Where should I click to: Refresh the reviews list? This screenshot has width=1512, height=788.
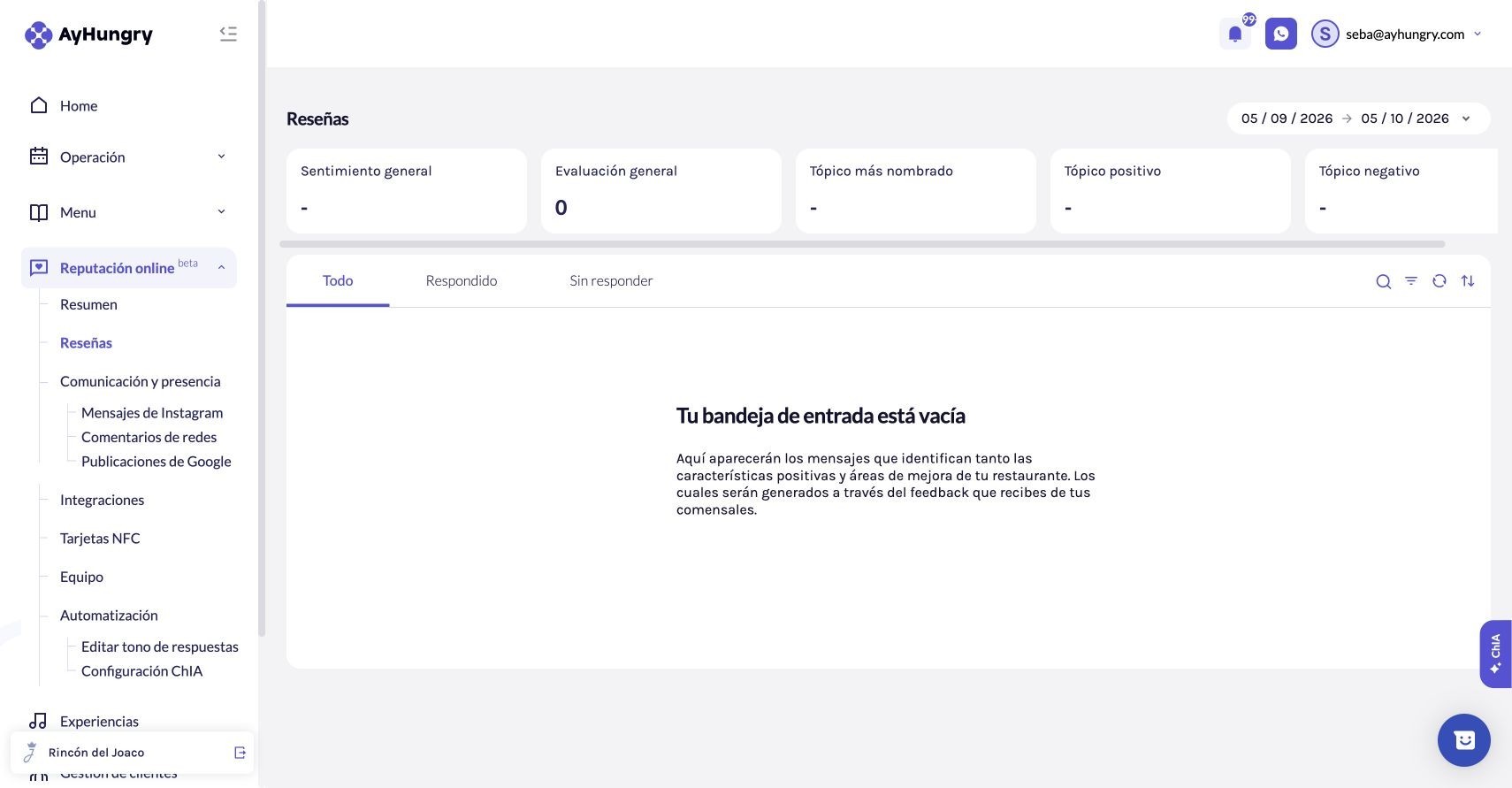[1439, 281]
